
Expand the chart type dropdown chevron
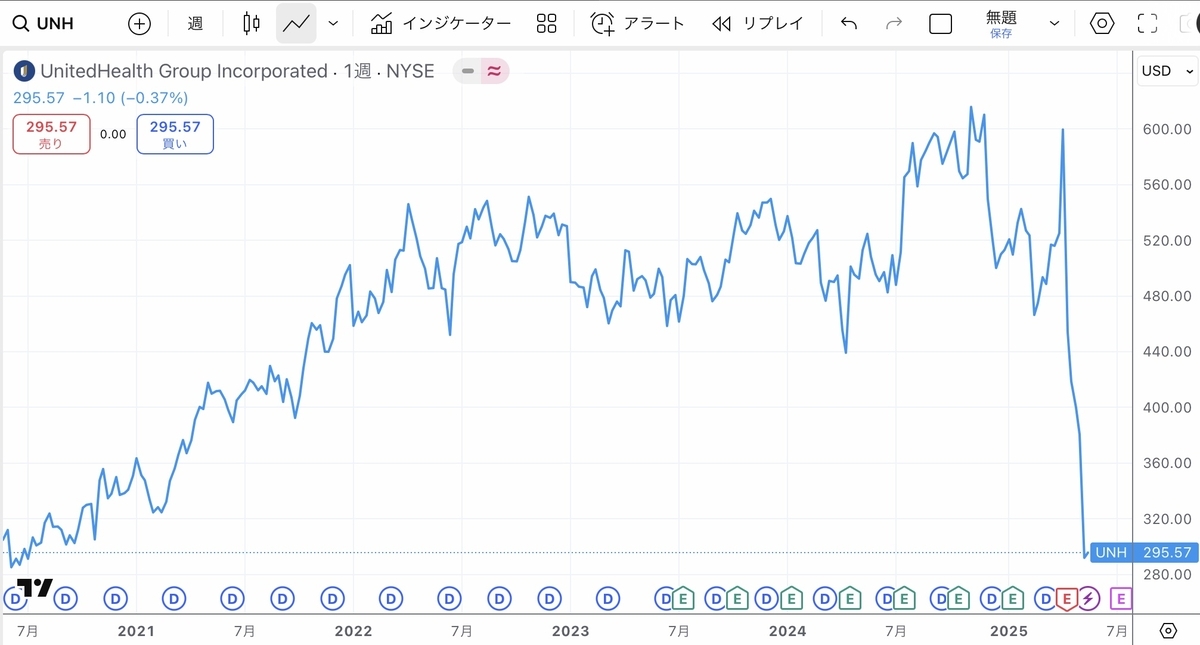tap(333, 23)
